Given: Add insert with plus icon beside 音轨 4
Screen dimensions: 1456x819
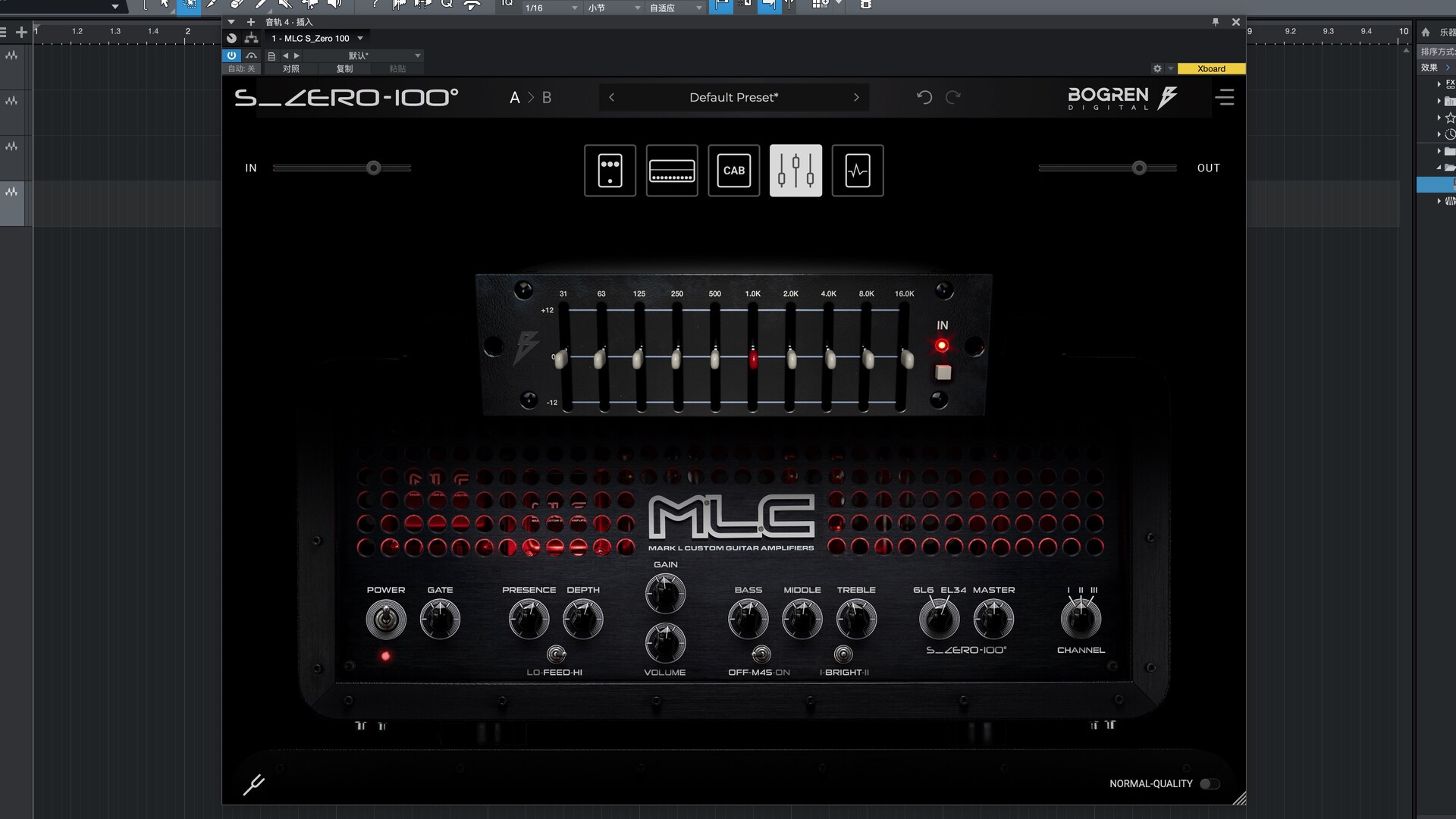Looking at the screenshot, I should [x=251, y=22].
